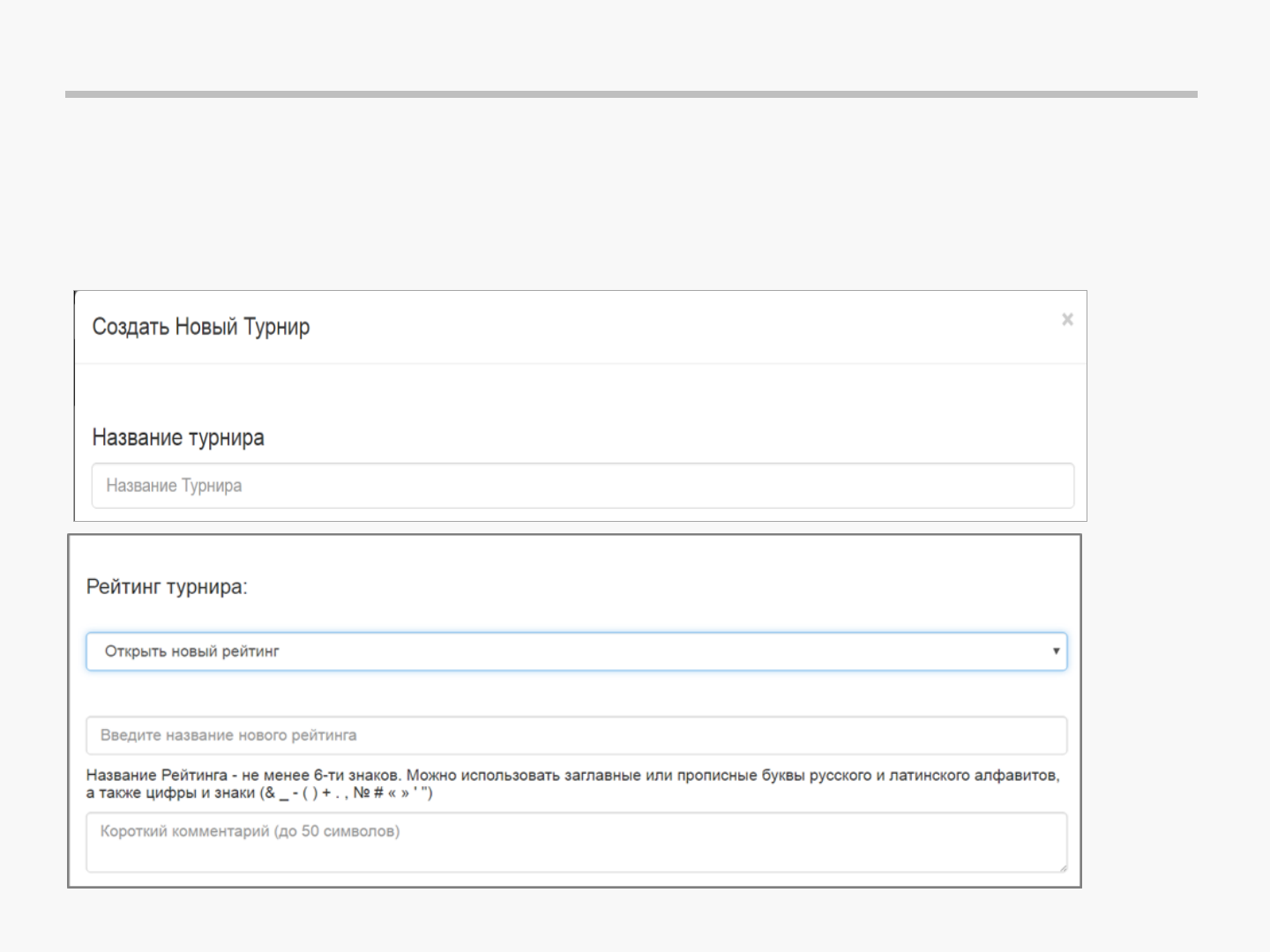Click the rating dropdown arrow
Image resolution: width=1270 pixels, height=952 pixels.
(x=1056, y=651)
